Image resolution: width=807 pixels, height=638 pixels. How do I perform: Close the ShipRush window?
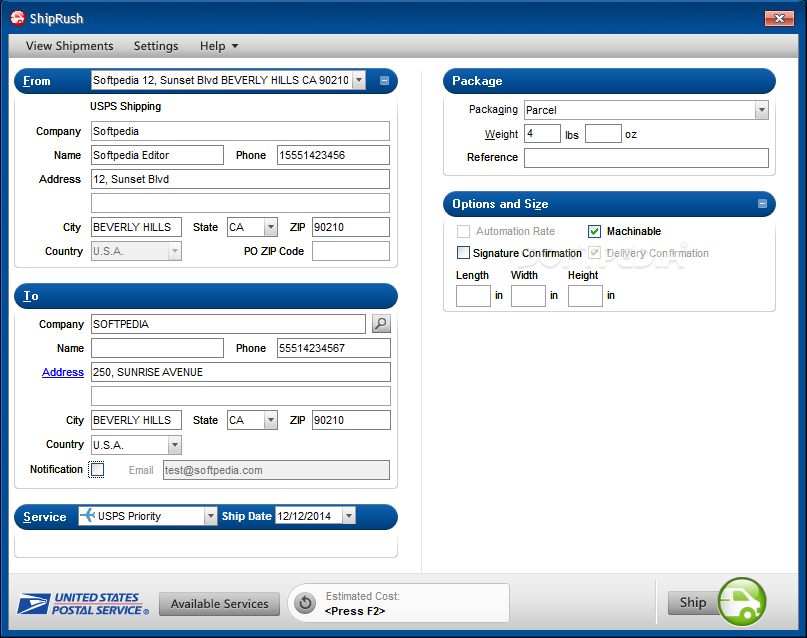coord(779,19)
